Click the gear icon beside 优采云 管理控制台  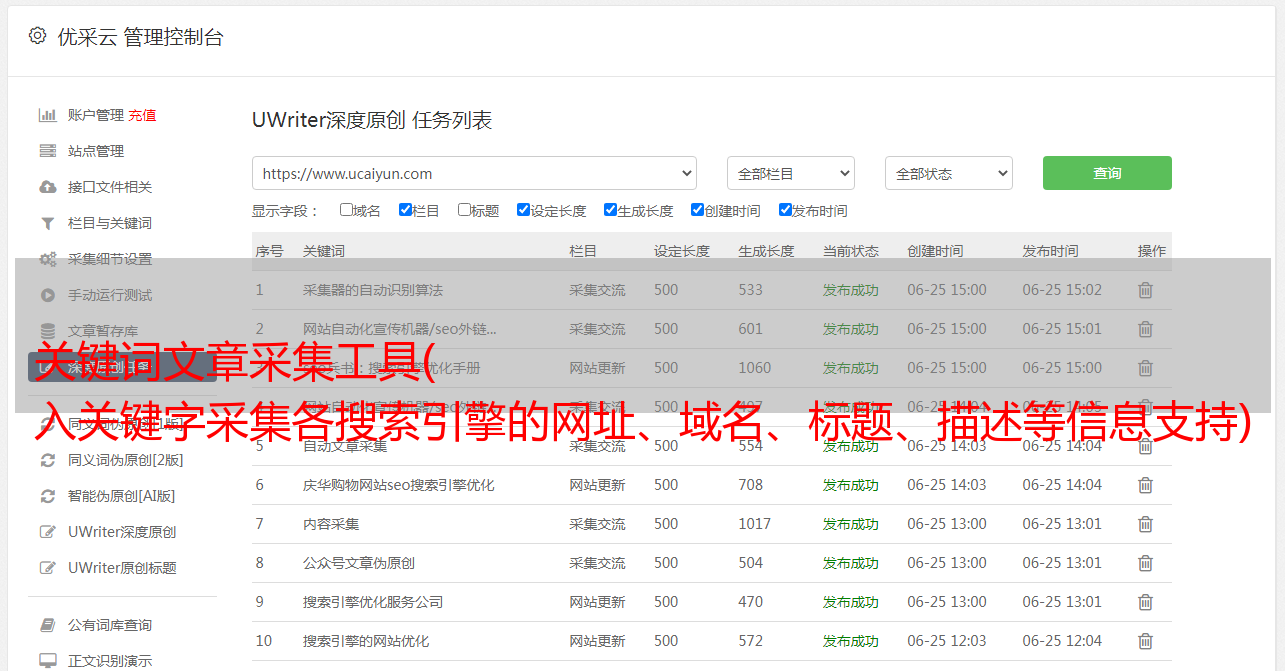pos(37,36)
